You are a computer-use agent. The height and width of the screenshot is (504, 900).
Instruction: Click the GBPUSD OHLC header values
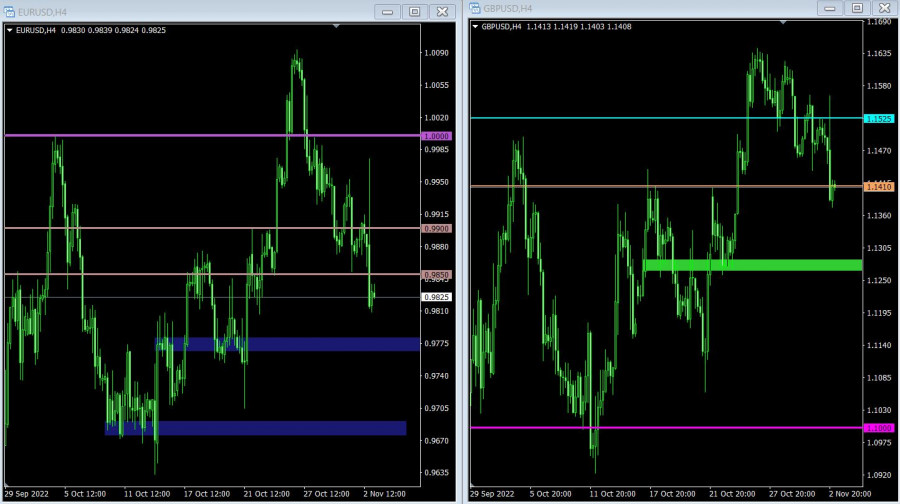[579, 26]
